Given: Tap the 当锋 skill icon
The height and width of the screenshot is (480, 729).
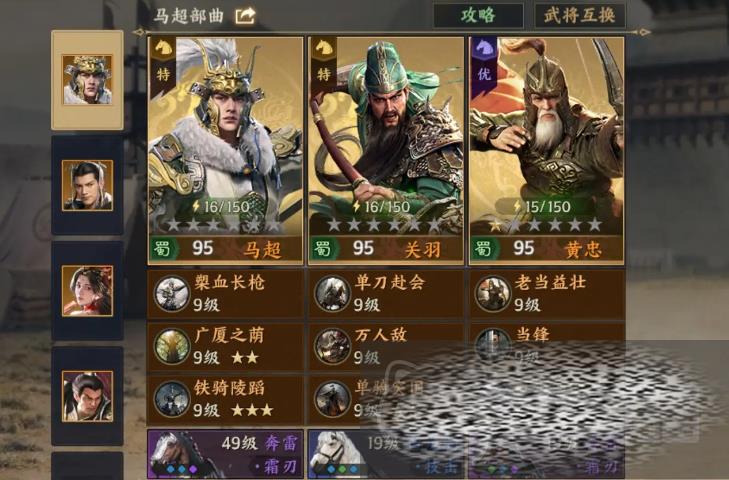Looking at the screenshot, I should point(492,346).
